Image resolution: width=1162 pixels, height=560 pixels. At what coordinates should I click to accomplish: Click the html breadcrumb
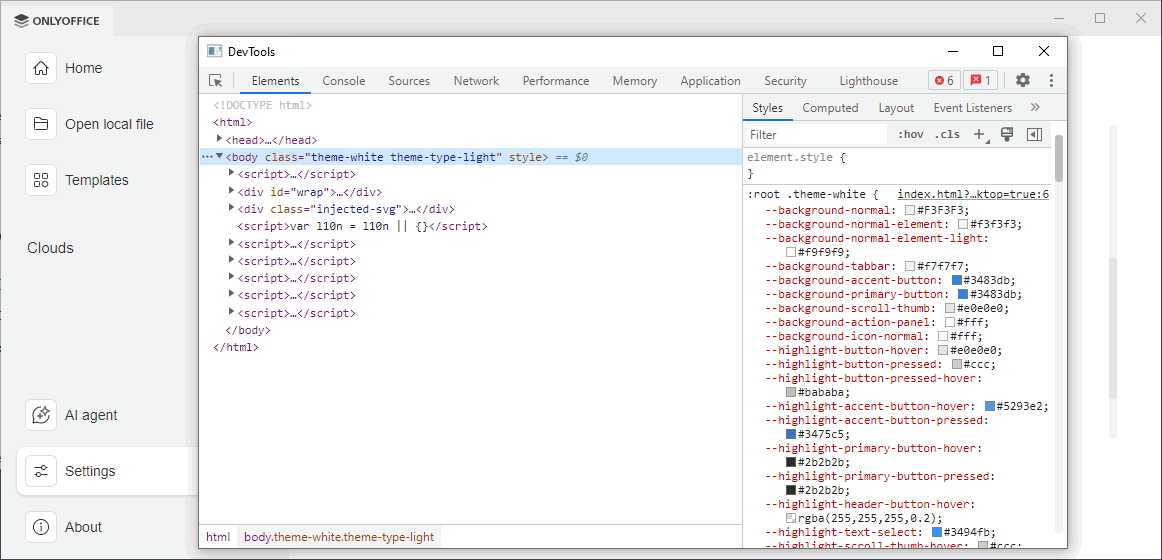(218, 537)
